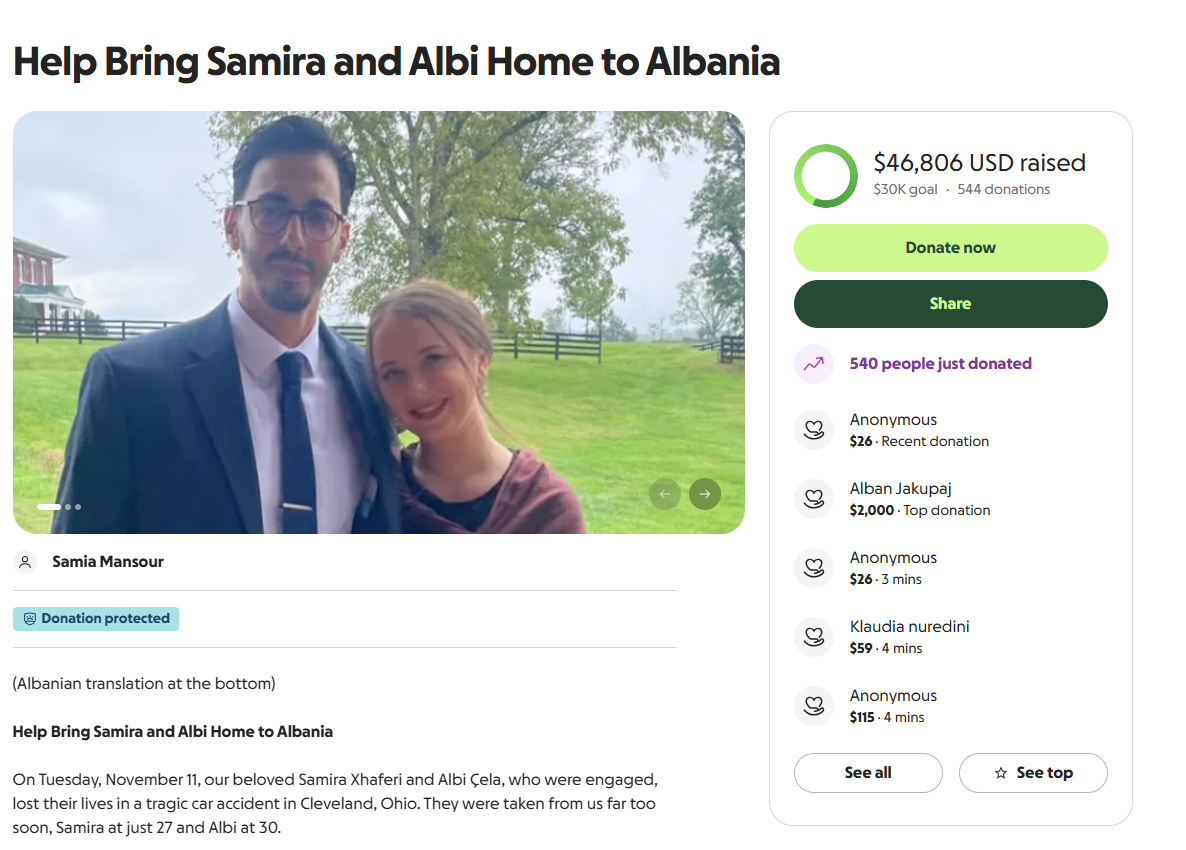Image resolution: width=1186 pixels, height=850 pixels.
Task: Click the heart-hand icon next to Alban Jakupaj
Action: [814, 499]
